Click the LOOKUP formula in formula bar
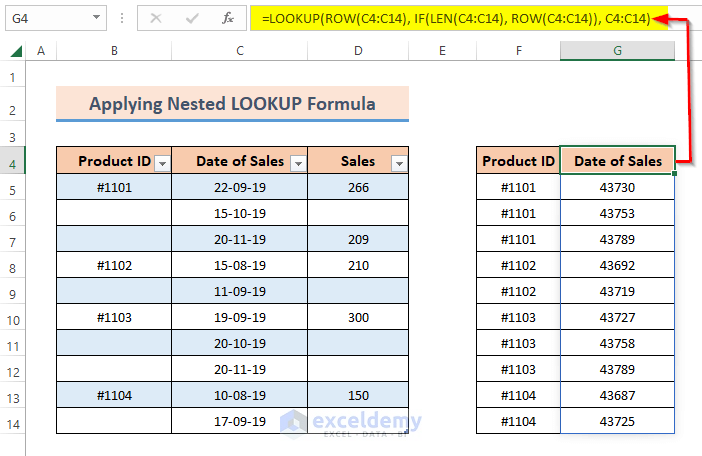 [456, 18]
